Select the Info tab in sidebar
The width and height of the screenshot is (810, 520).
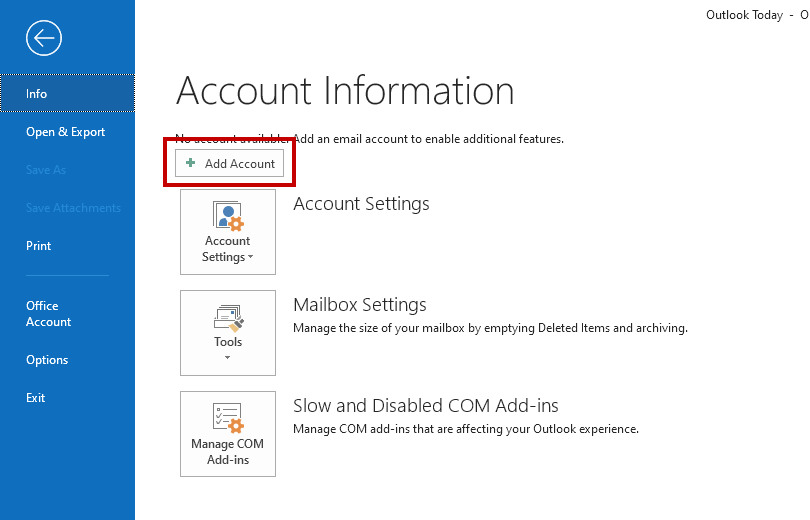tap(37, 94)
